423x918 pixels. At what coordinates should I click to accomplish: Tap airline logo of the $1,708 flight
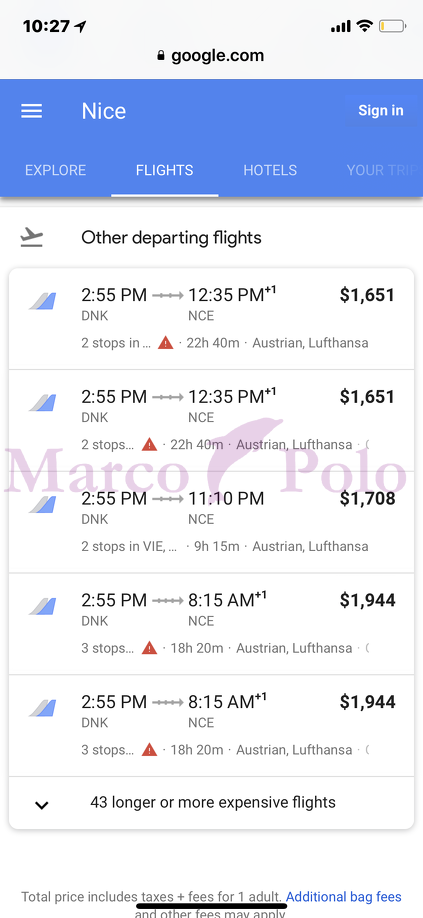pyautogui.click(x=43, y=505)
